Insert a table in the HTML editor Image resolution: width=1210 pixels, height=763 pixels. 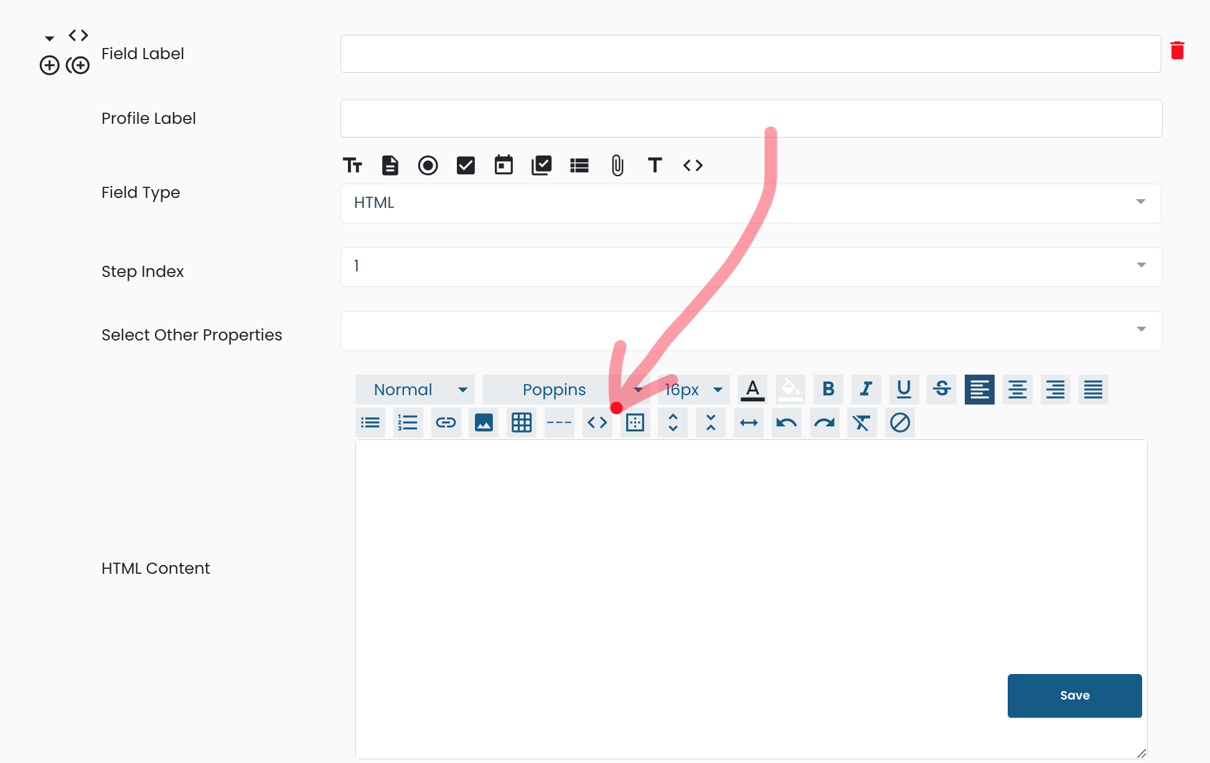pos(521,422)
